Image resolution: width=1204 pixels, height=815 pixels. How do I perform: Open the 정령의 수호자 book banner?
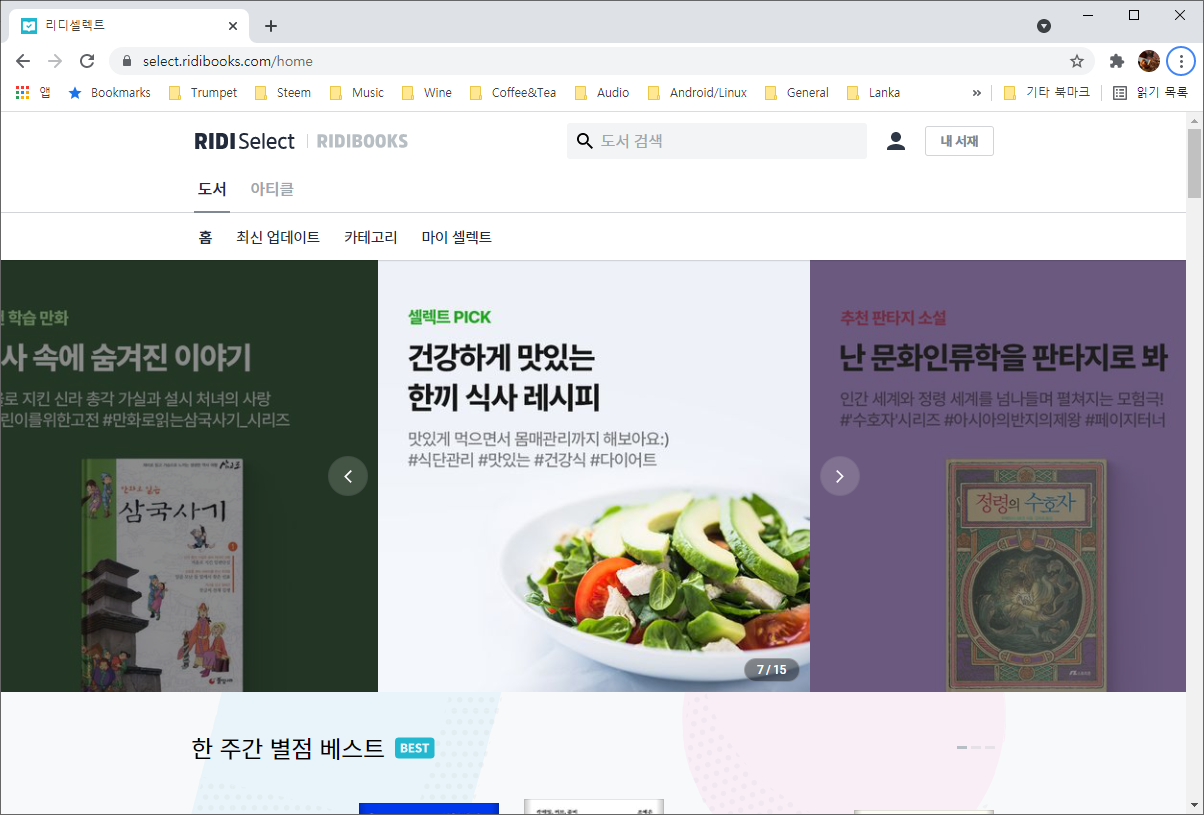coord(998,476)
